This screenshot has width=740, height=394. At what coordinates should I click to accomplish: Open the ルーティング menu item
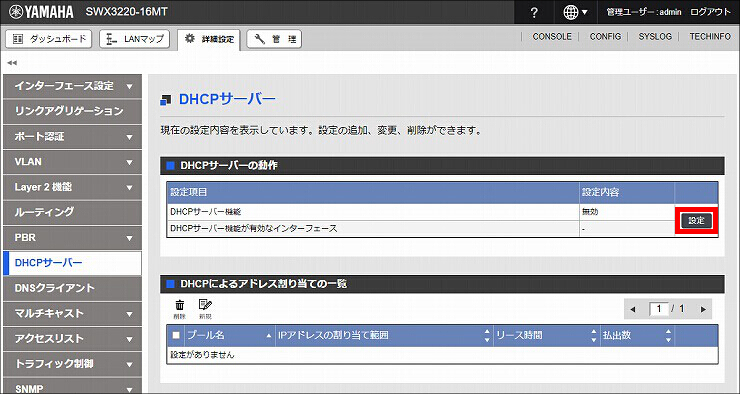point(72,212)
